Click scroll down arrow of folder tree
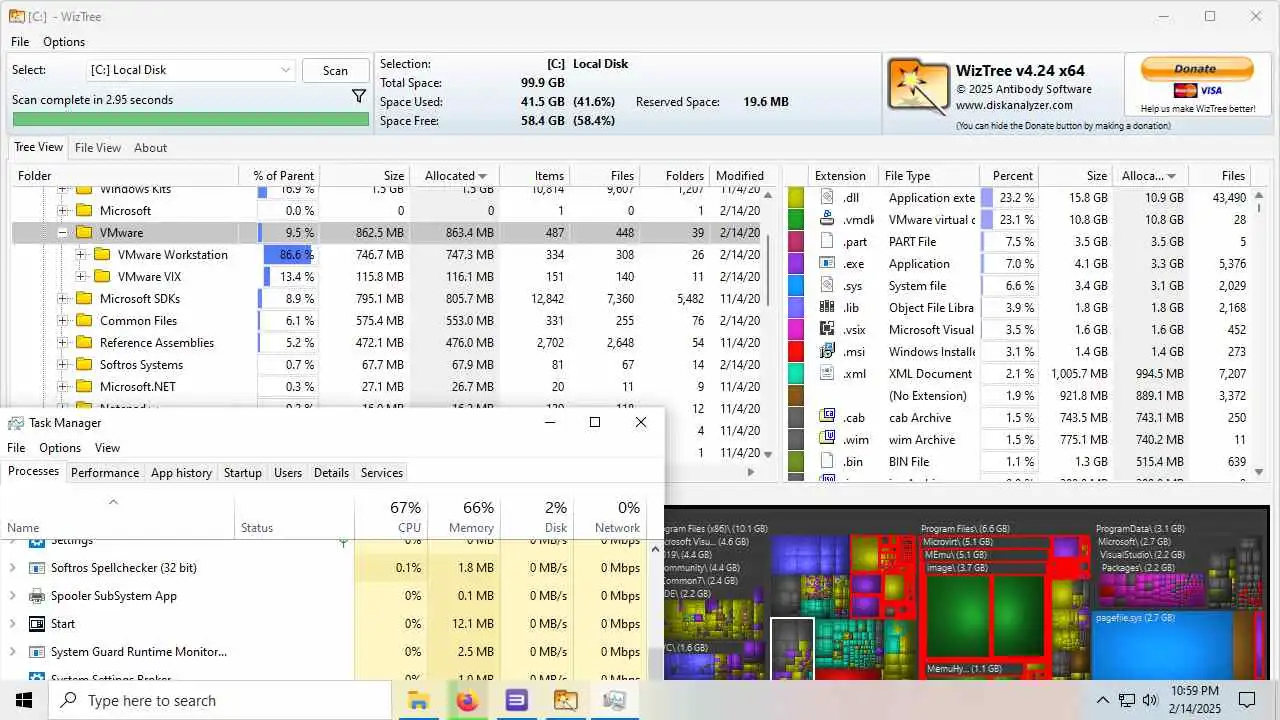Viewport: 1280px width, 720px height. [x=767, y=454]
